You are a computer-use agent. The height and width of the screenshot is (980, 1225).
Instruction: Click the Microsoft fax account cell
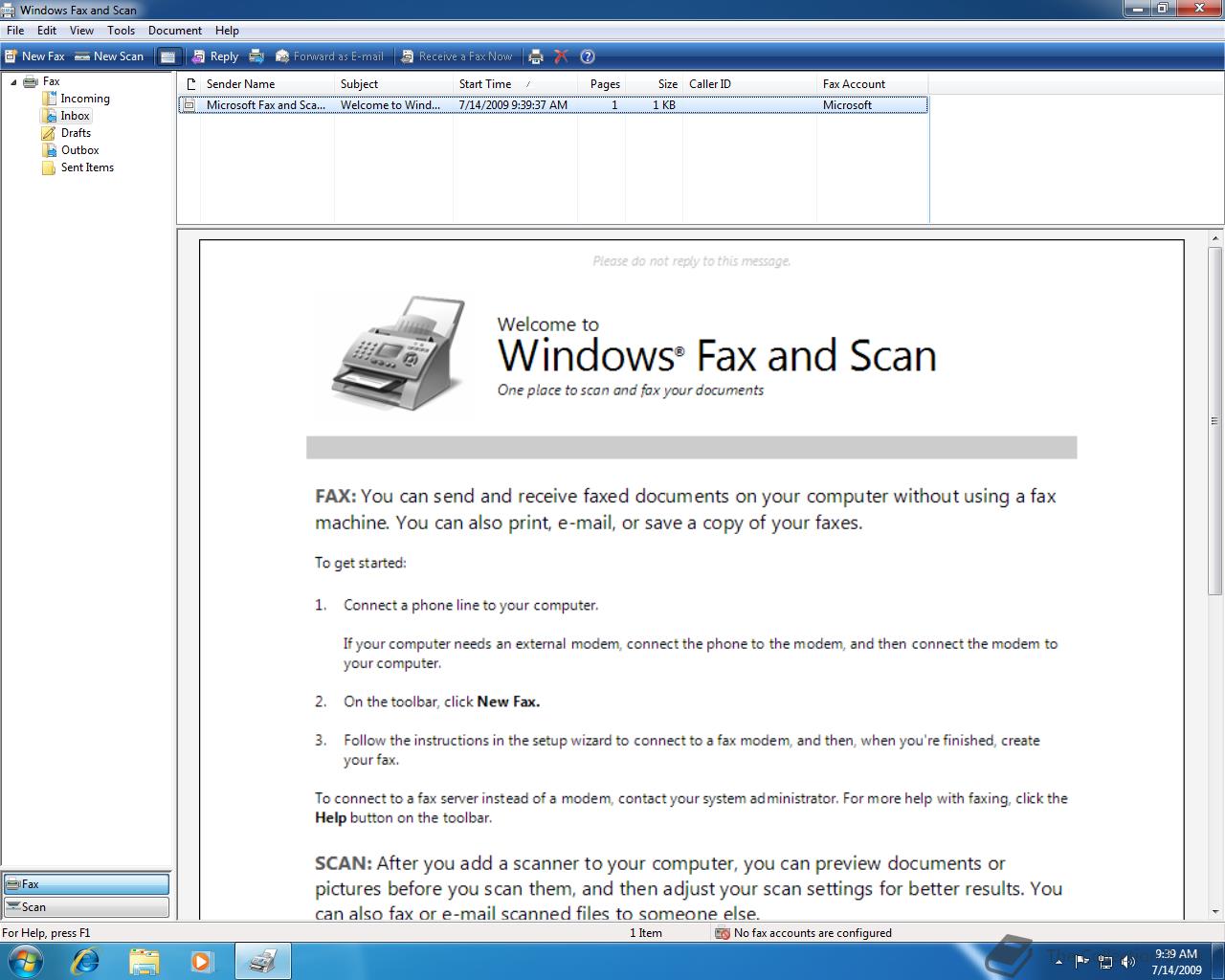click(x=847, y=105)
